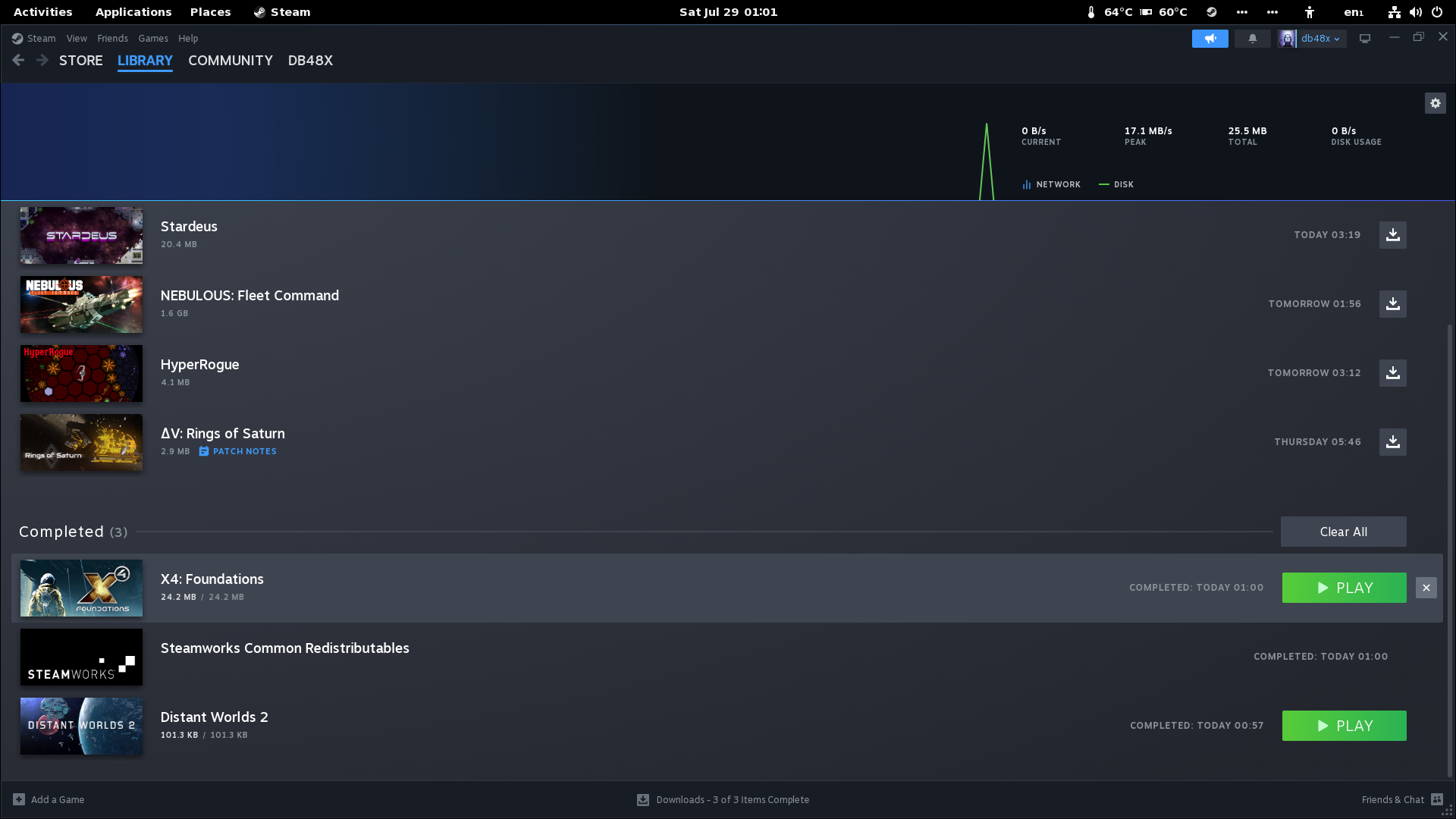
Task: Open the accessibility tray icon
Action: (1310, 12)
